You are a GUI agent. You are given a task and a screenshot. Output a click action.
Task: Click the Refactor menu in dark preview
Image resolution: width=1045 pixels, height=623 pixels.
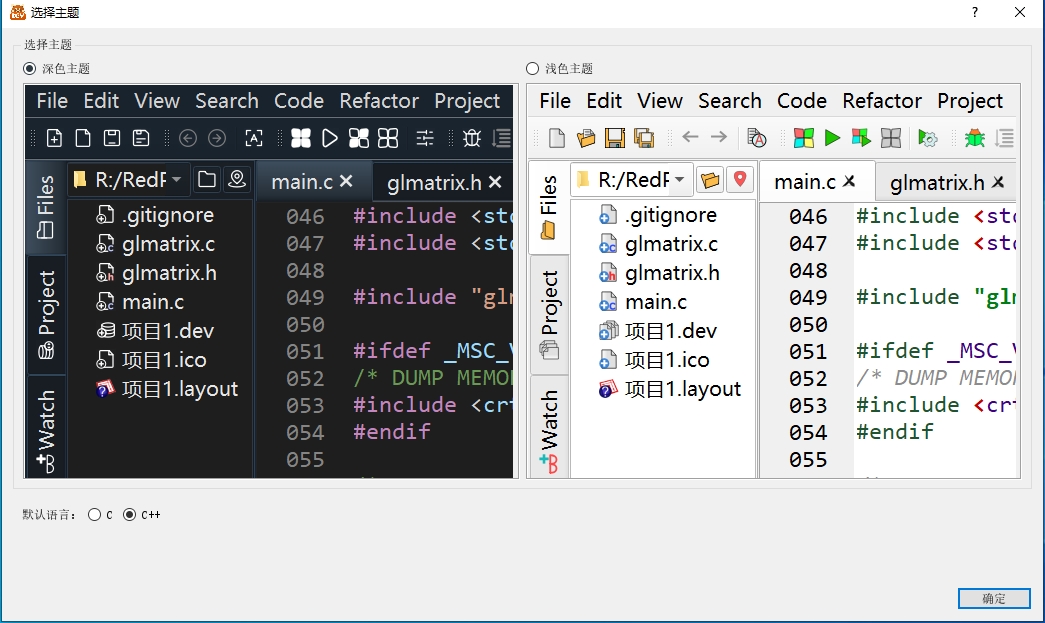379,101
